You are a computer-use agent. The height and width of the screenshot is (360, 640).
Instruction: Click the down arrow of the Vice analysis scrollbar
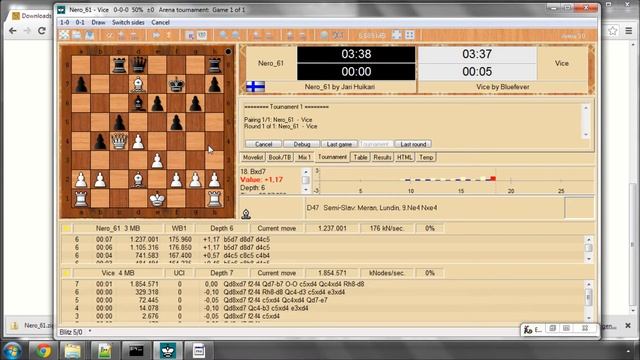point(589,318)
